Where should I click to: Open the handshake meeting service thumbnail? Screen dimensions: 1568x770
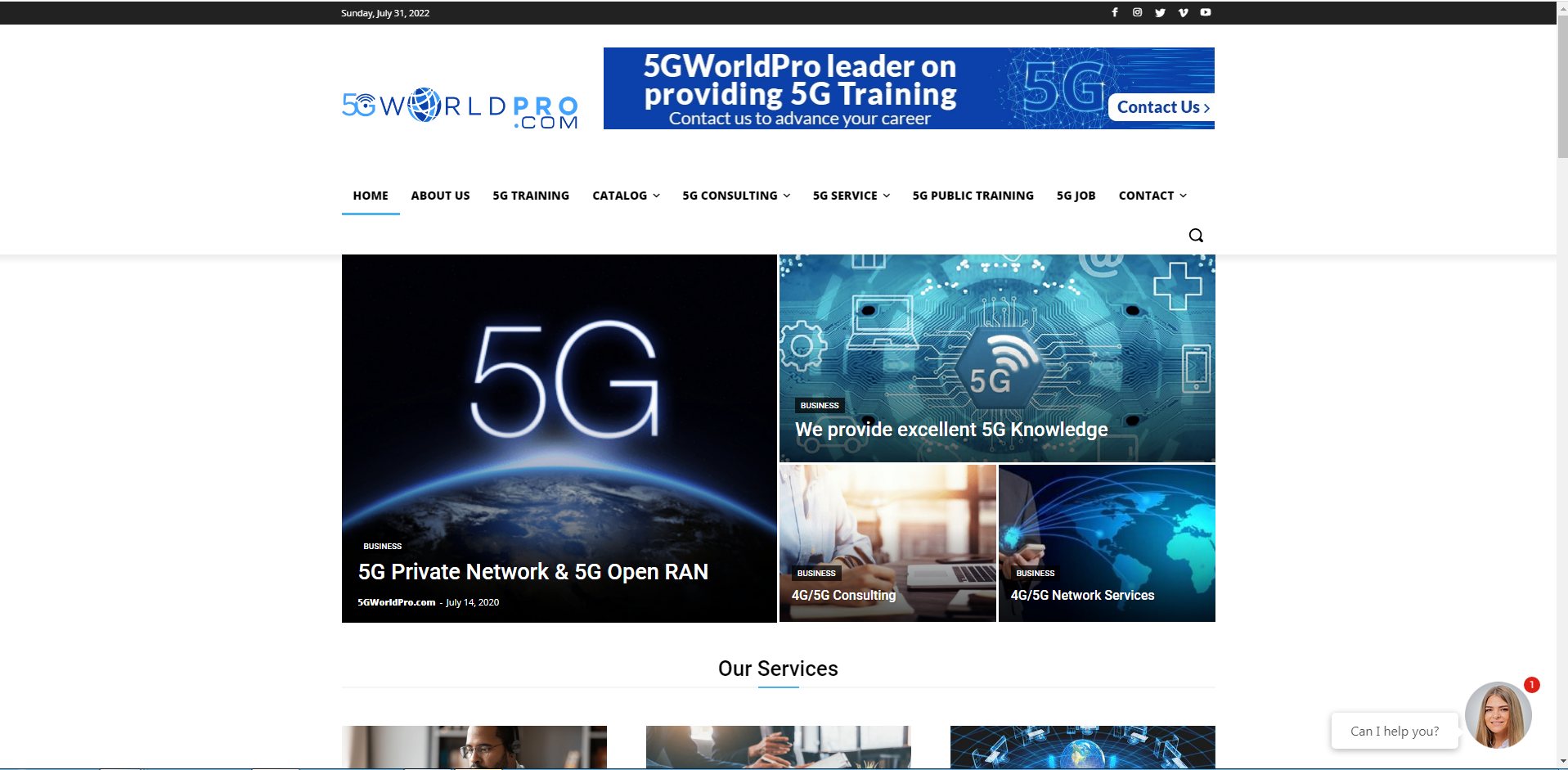point(779,747)
